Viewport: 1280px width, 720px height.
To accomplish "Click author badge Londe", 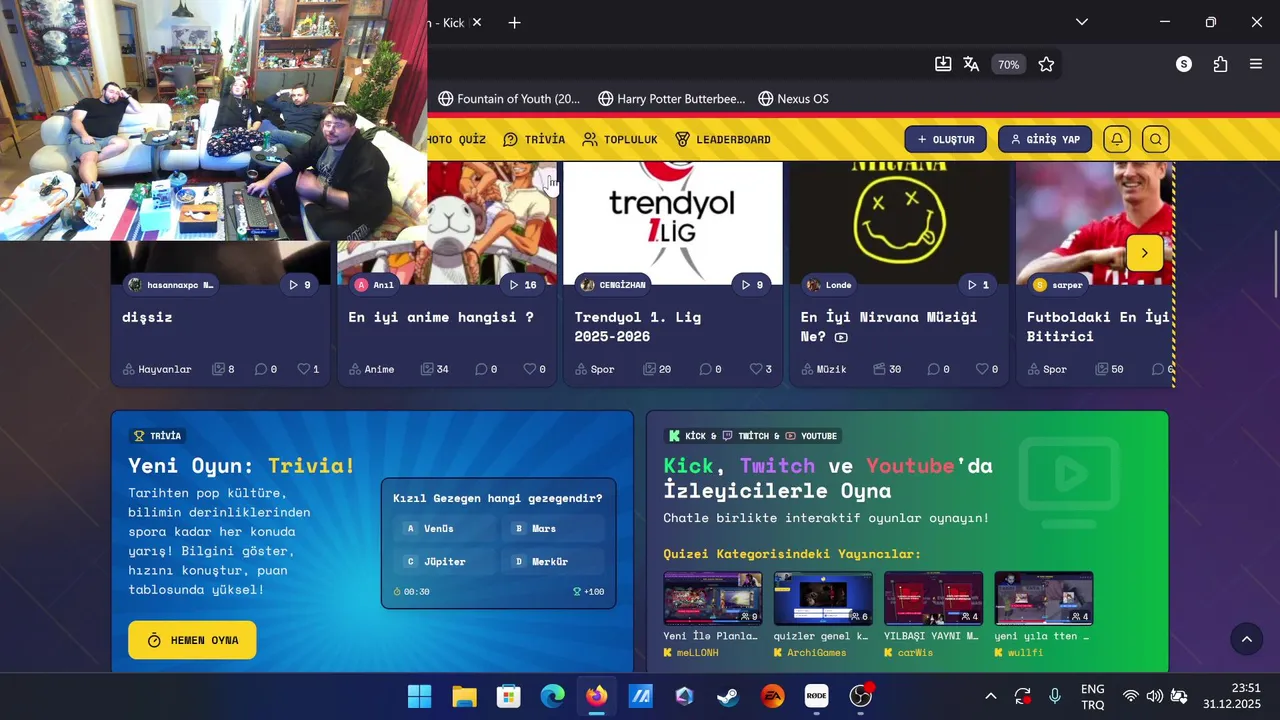I will point(829,285).
